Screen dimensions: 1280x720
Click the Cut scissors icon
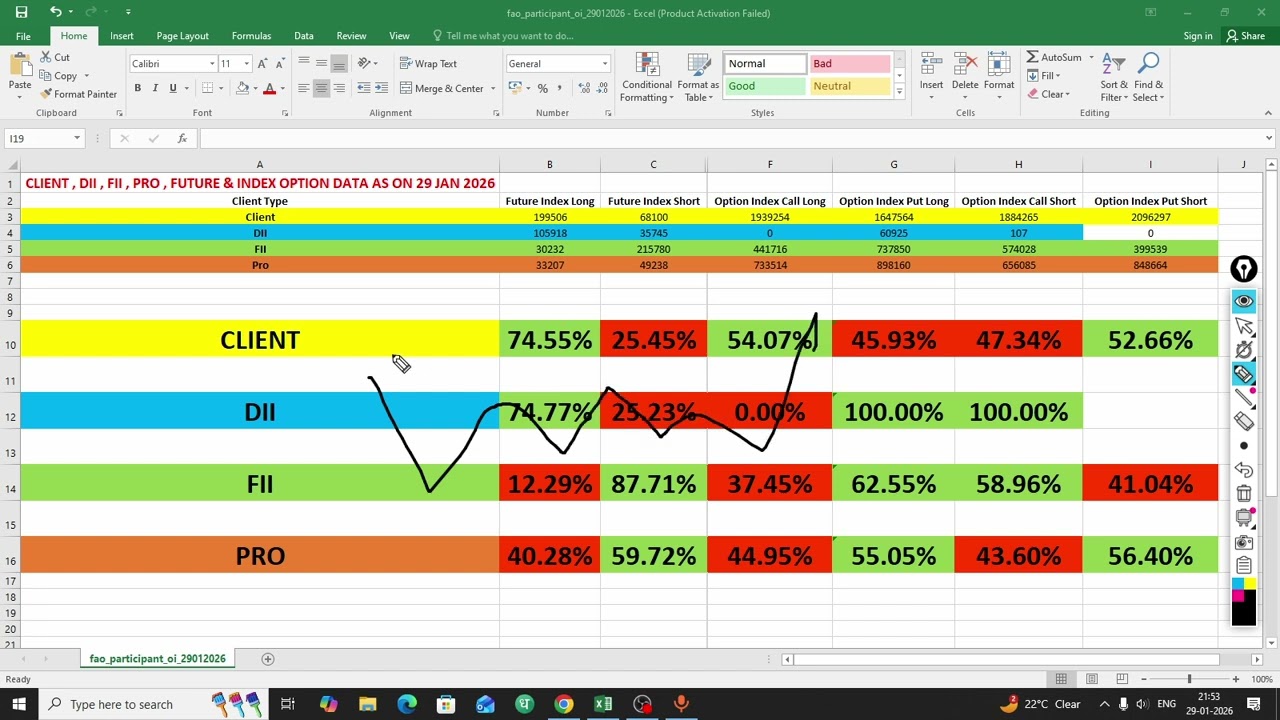[55, 57]
